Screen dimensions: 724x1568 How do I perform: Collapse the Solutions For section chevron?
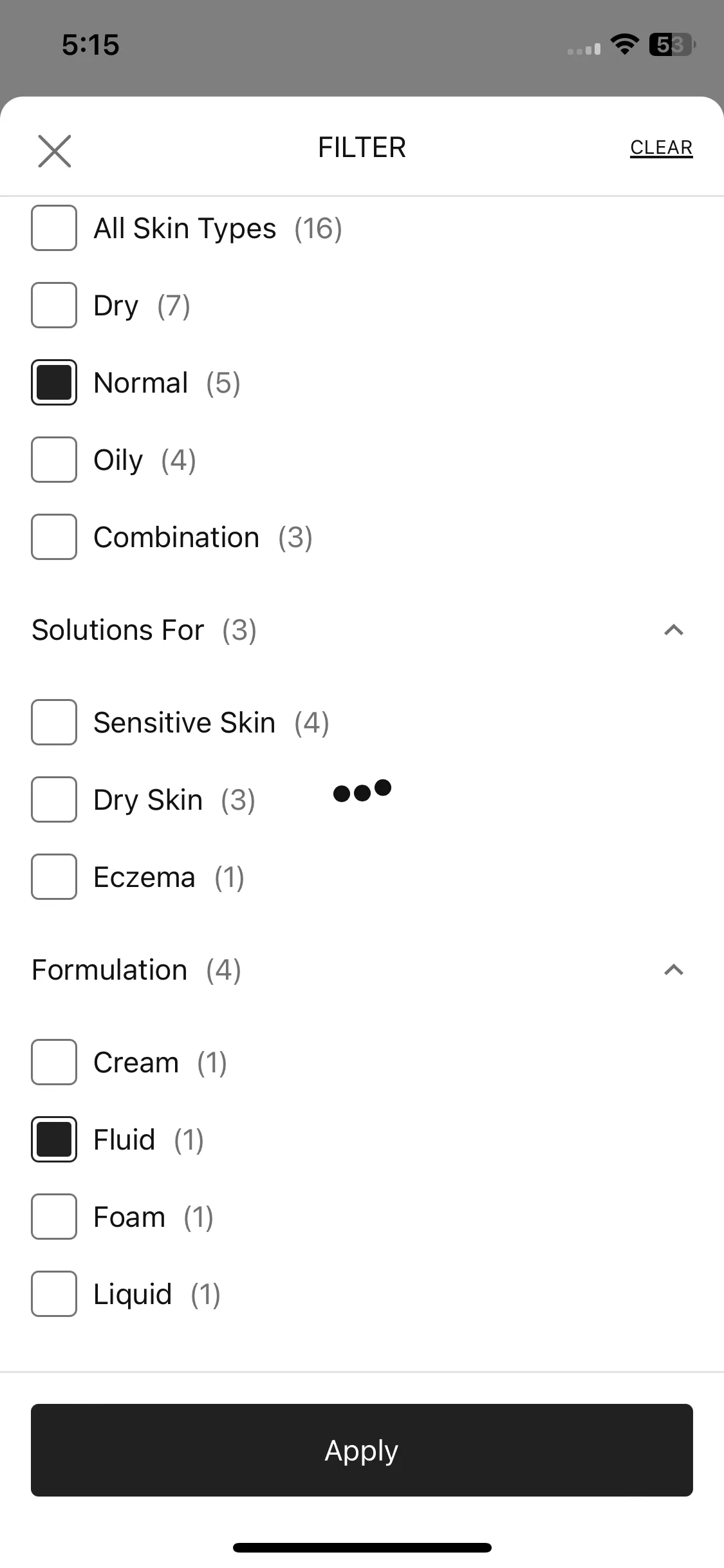673,630
